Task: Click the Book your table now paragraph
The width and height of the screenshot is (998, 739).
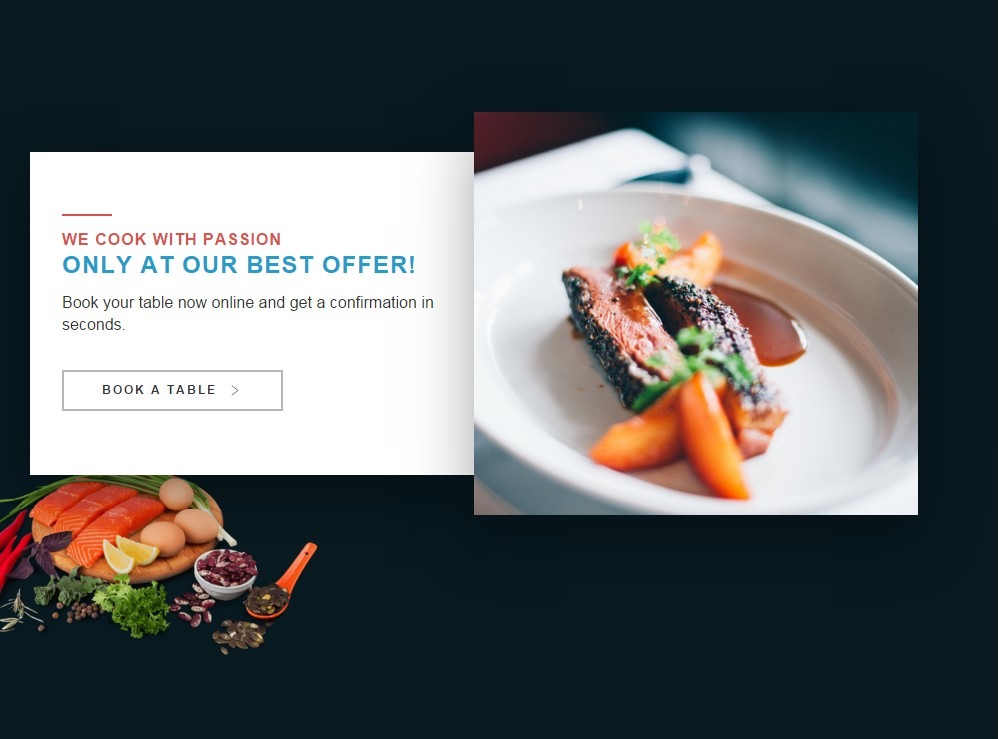Action: click(x=248, y=313)
